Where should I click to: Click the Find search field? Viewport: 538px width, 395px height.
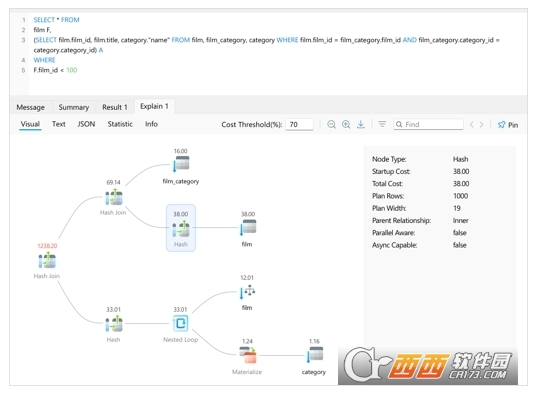429,124
